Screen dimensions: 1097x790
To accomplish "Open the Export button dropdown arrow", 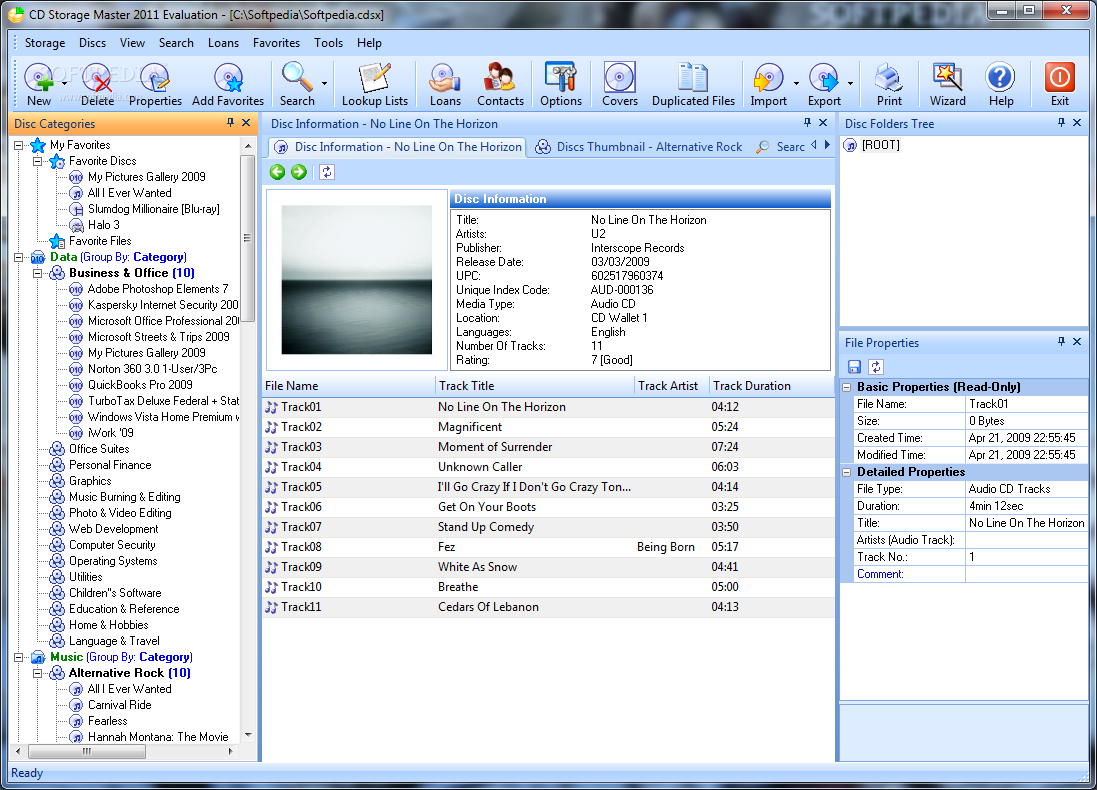I will (x=850, y=83).
